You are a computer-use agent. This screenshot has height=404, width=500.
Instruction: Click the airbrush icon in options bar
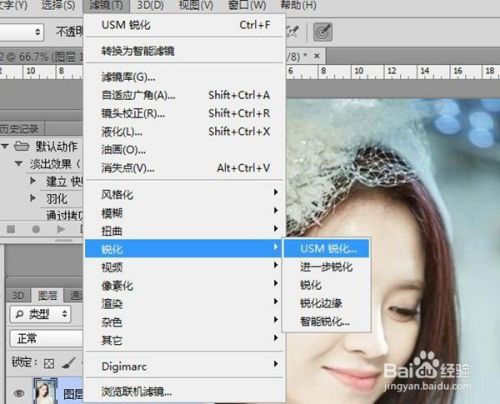pyautogui.click(x=293, y=32)
